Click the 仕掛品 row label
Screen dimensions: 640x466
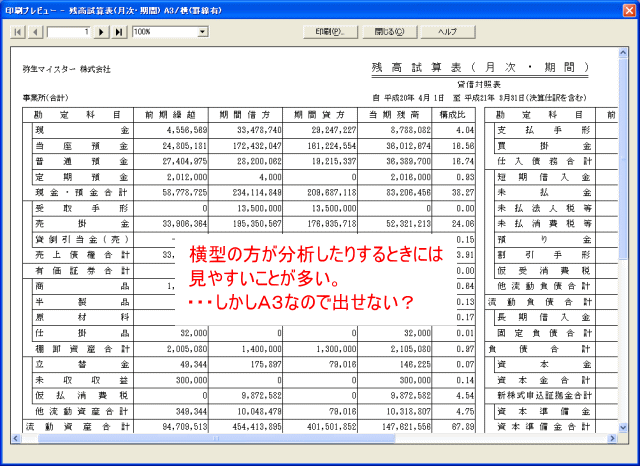point(82,333)
